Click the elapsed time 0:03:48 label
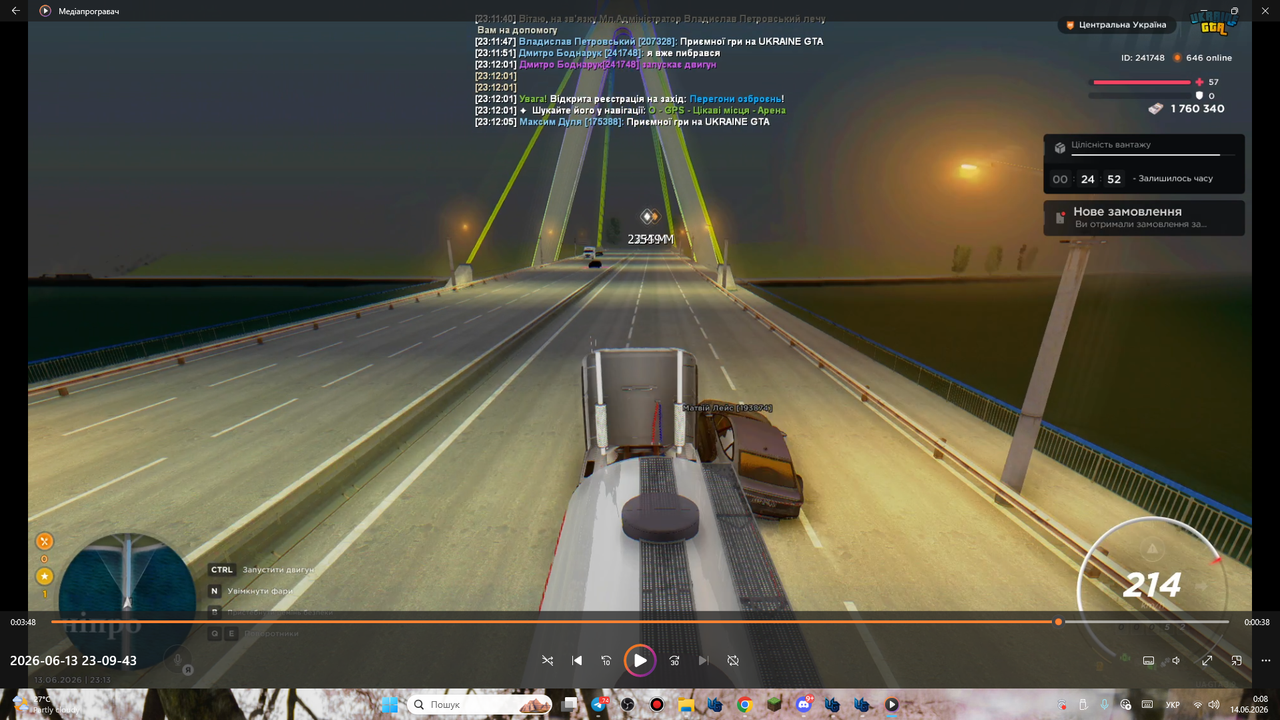The width and height of the screenshot is (1280, 720). pyautogui.click(x=23, y=622)
